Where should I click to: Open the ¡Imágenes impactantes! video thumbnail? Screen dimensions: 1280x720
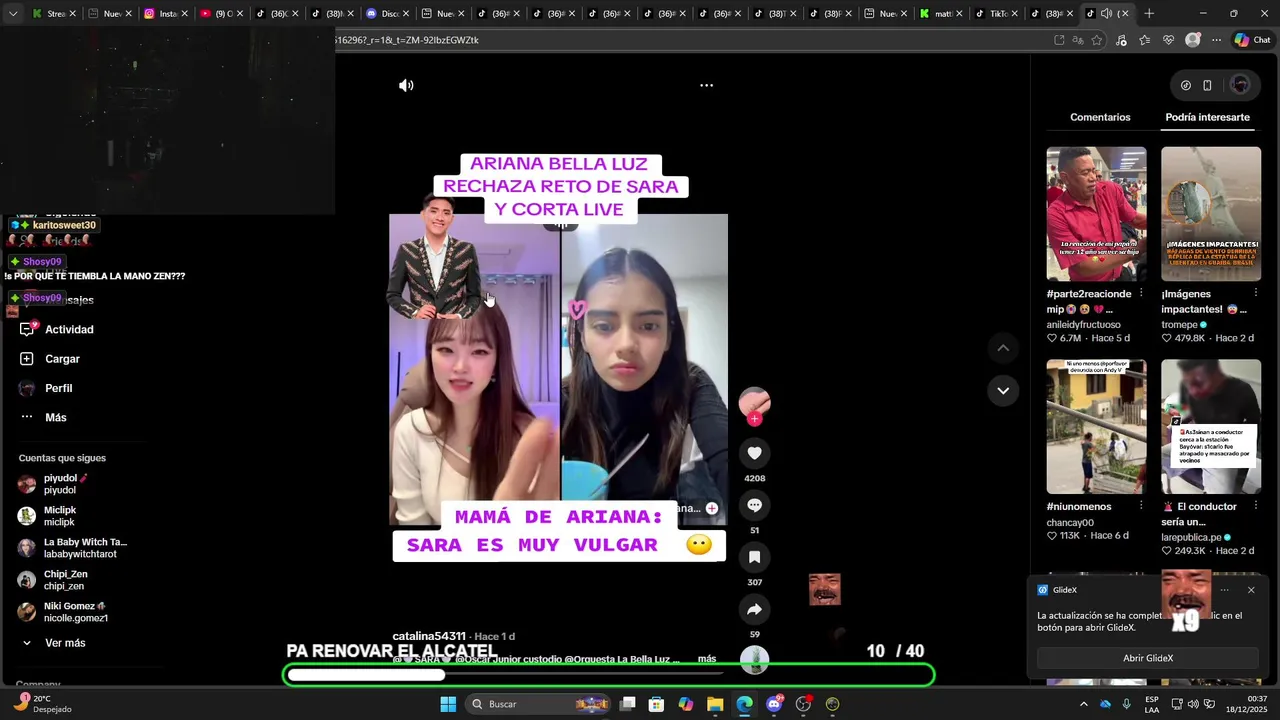[1211, 214]
